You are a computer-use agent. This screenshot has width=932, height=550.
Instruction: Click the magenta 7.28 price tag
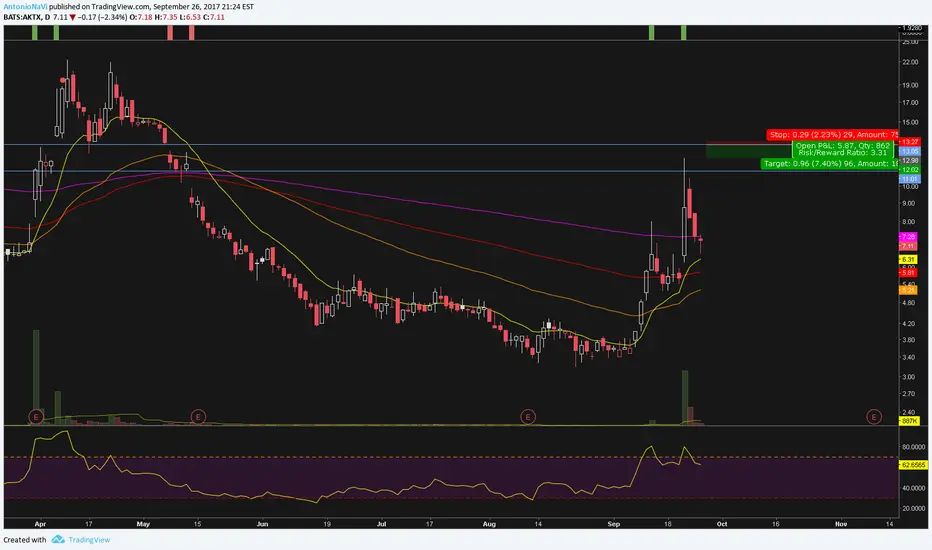click(x=908, y=237)
